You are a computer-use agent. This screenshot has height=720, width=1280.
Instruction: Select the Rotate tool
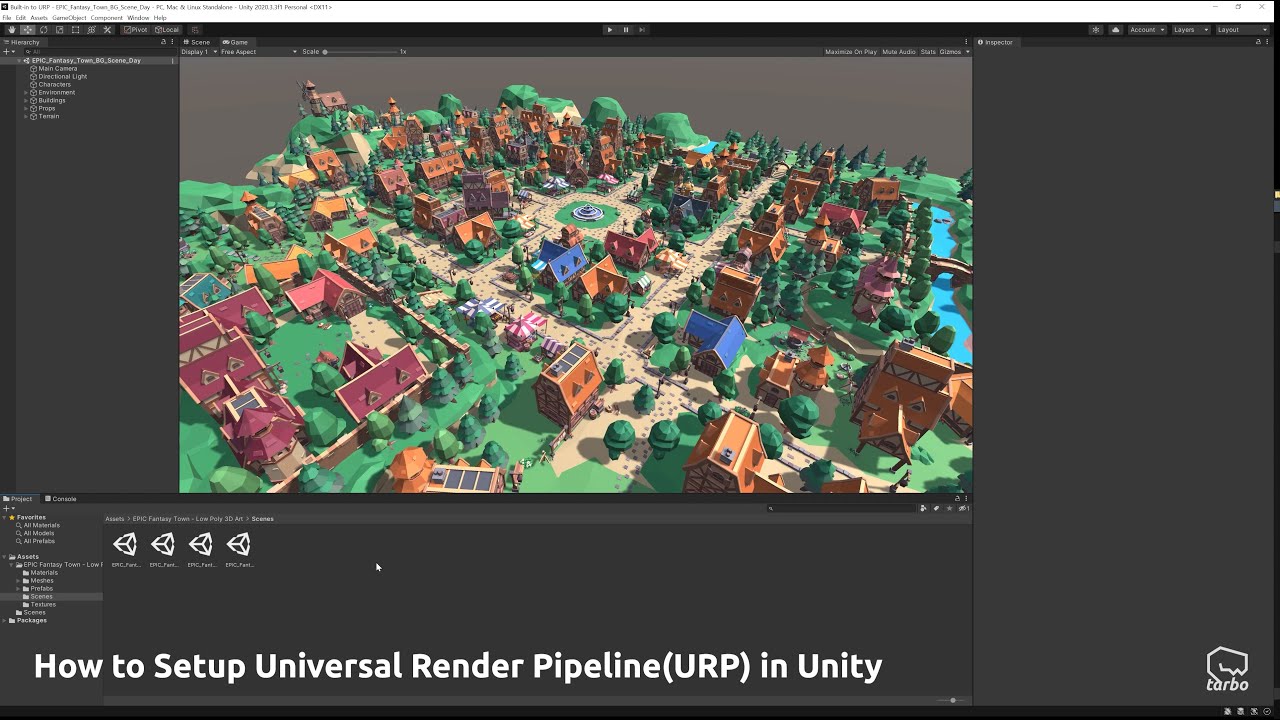pyautogui.click(x=44, y=30)
